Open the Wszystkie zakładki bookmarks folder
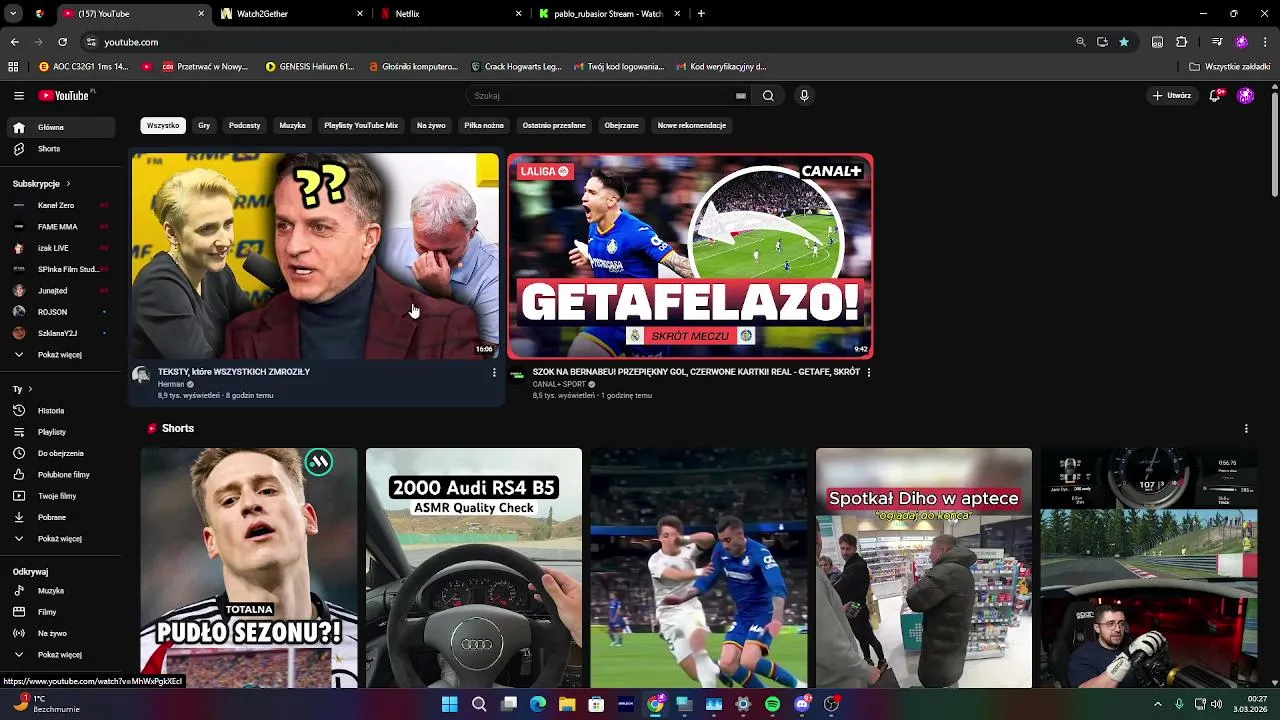 (x=1230, y=67)
